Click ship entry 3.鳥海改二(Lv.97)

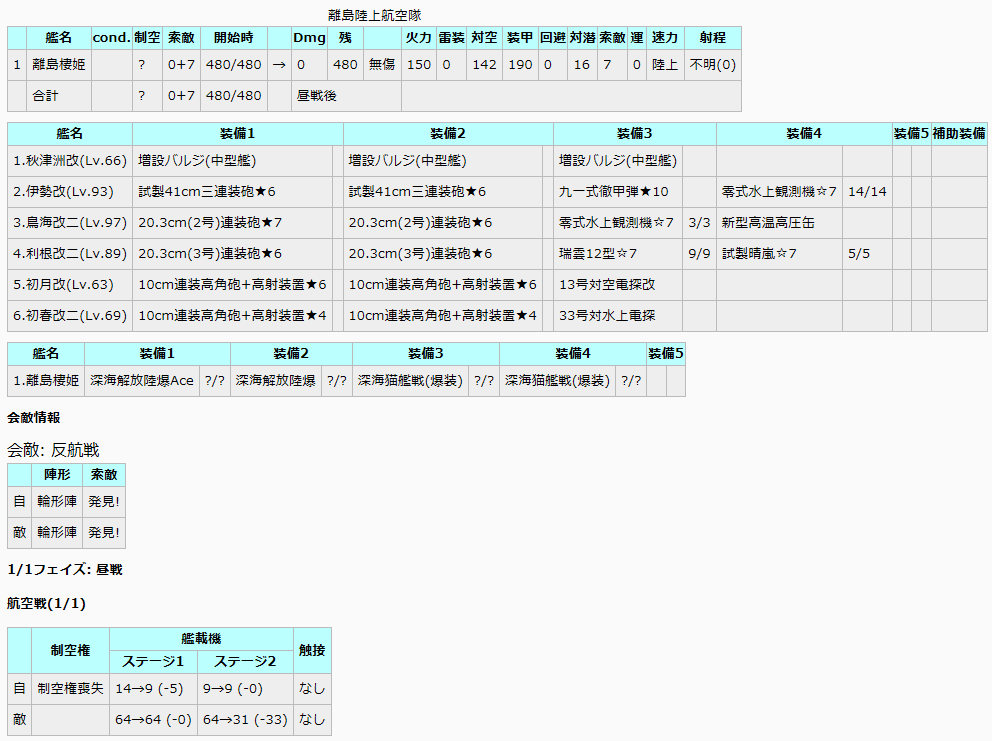[70, 222]
